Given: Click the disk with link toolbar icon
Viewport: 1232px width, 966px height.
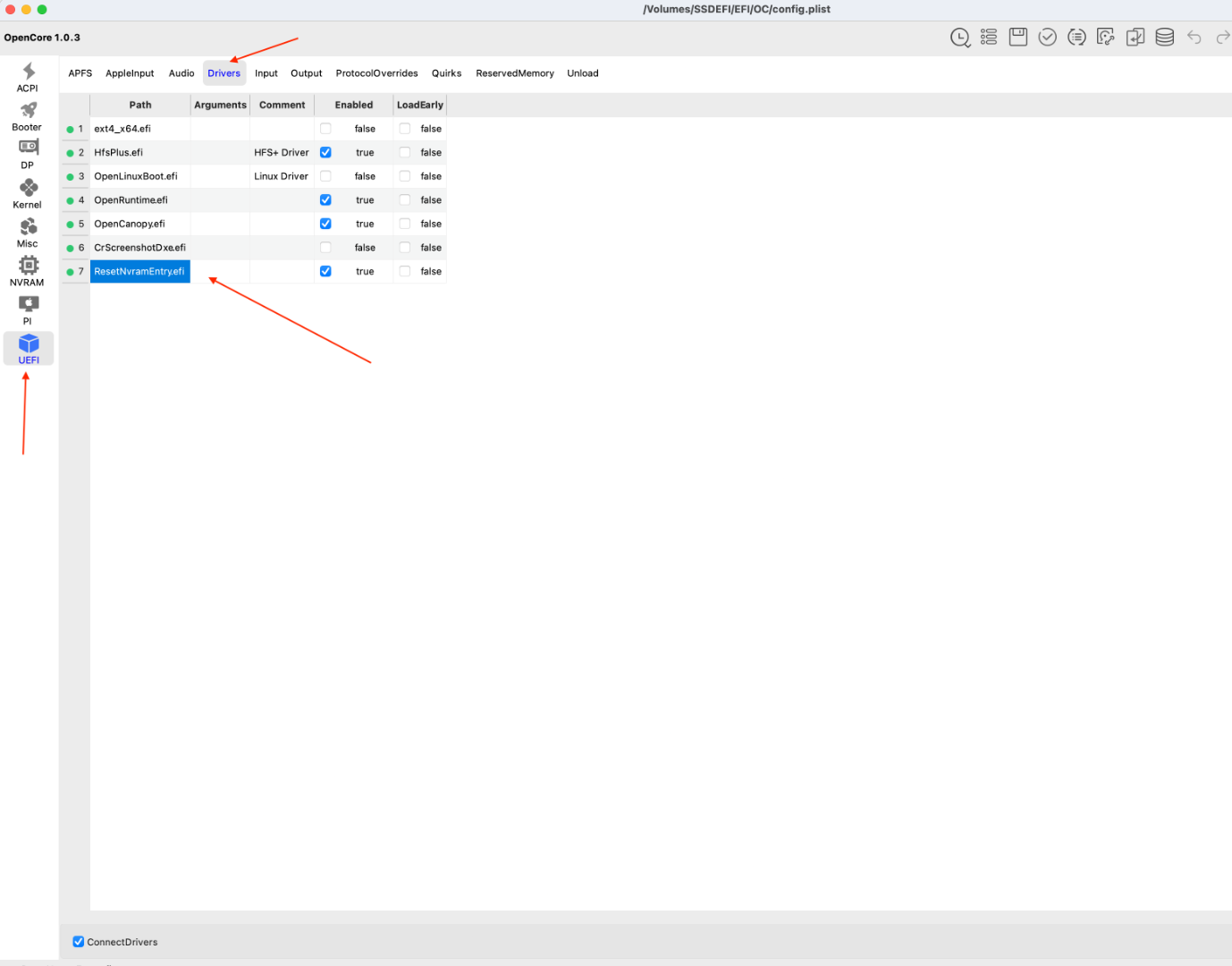Looking at the screenshot, I should [1106, 37].
